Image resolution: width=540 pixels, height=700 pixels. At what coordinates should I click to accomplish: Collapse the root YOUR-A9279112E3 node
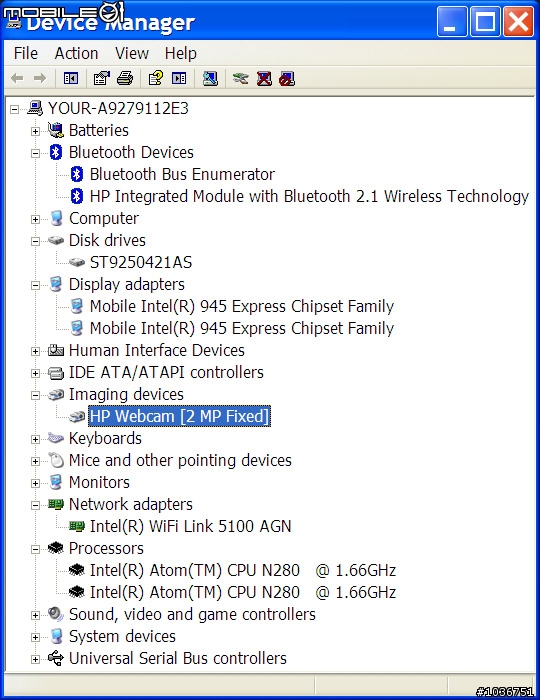(14, 109)
